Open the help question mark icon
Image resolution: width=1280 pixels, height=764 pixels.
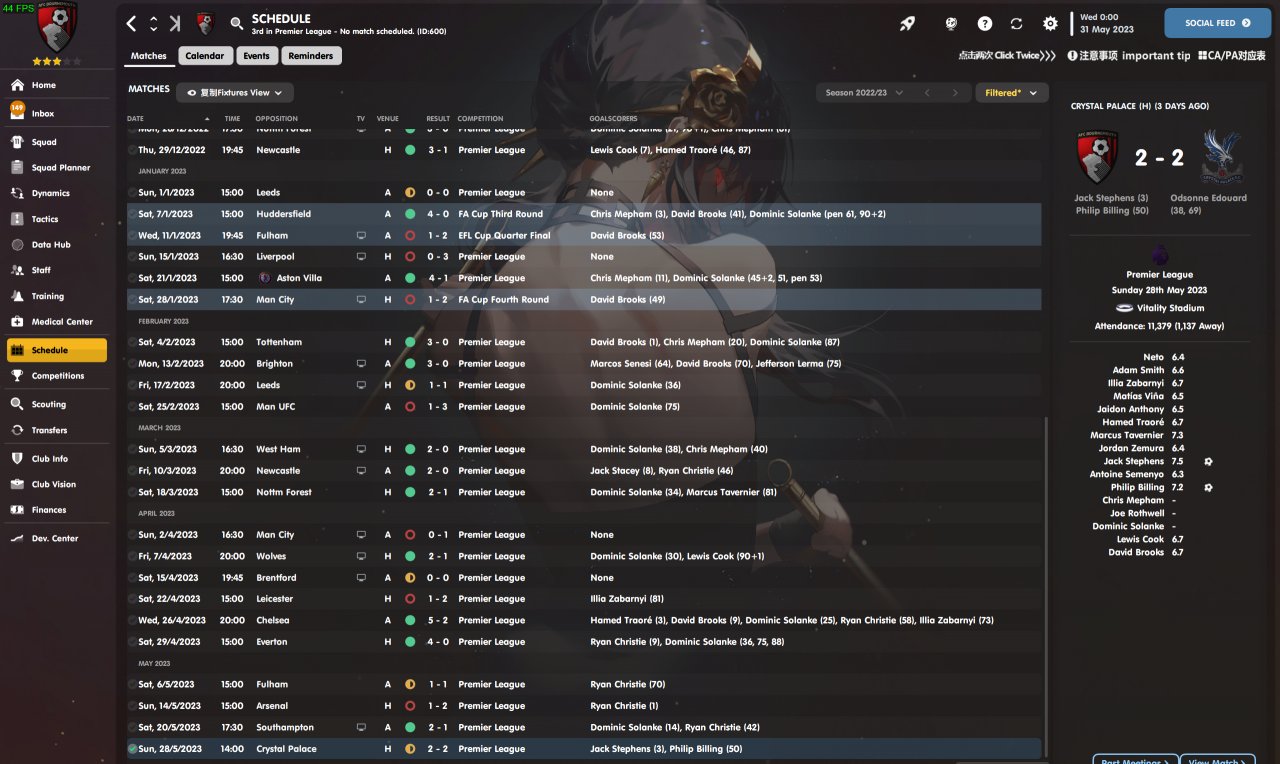tap(985, 23)
